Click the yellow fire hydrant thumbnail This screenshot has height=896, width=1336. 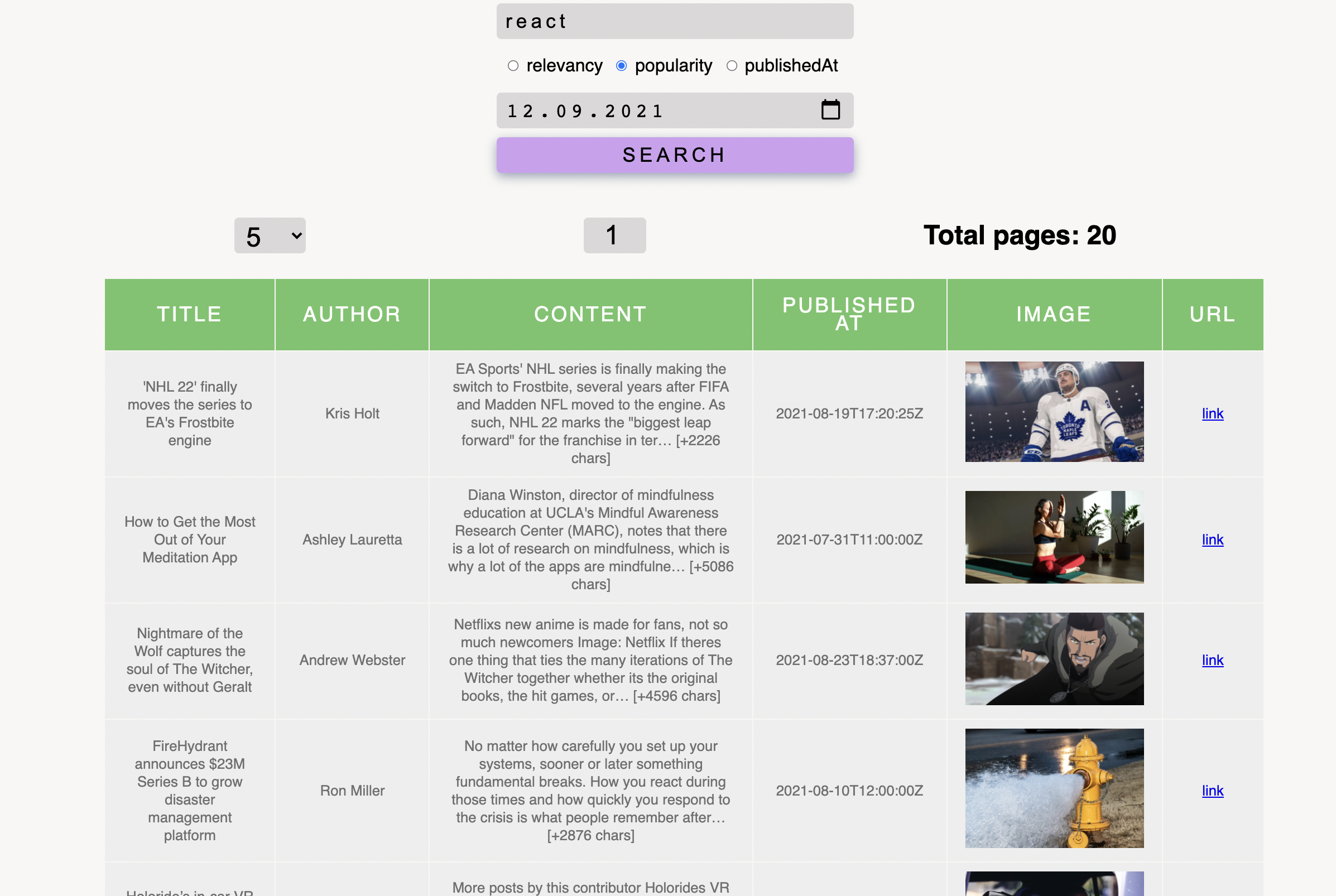coord(1054,788)
